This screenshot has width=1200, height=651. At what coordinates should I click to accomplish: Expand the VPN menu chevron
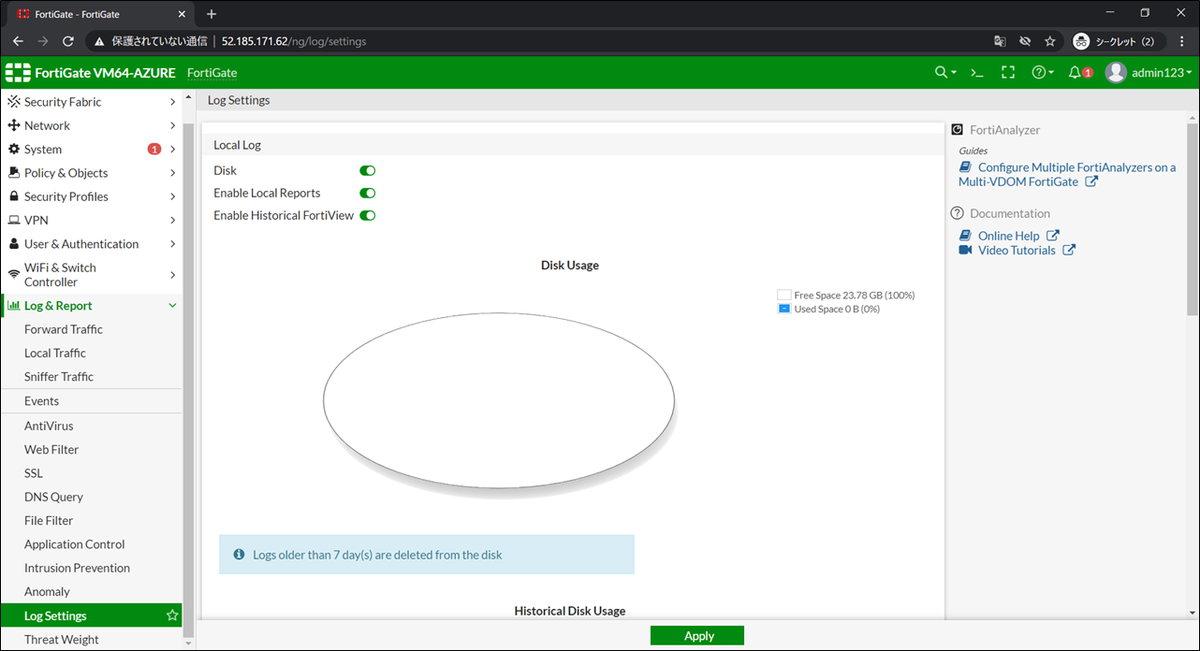173,220
